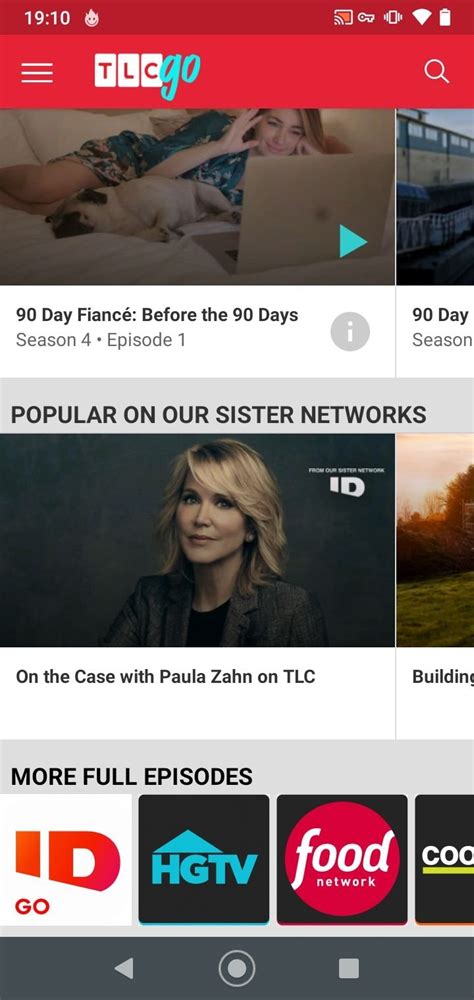Open the partially visible Building show thumbnail
Image resolution: width=474 pixels, height=1000 pixels.
pos(436,540)
